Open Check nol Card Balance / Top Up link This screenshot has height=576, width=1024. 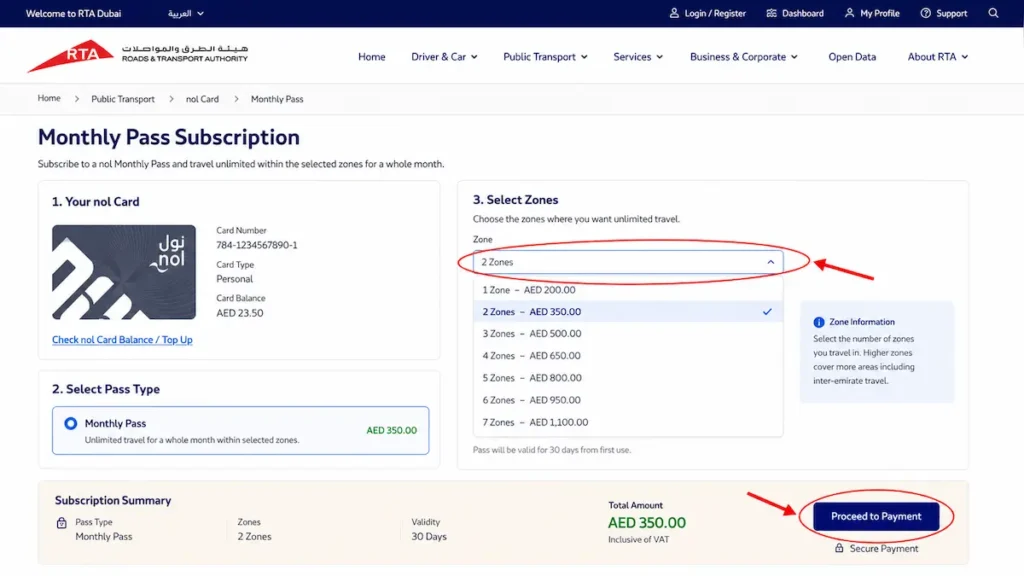122,340
